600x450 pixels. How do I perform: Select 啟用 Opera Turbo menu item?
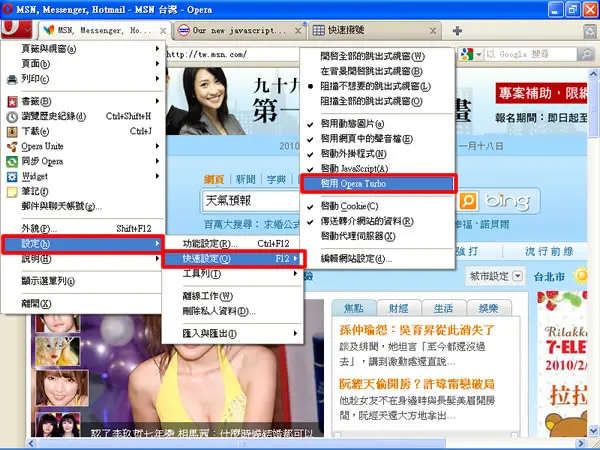[377, 184]
